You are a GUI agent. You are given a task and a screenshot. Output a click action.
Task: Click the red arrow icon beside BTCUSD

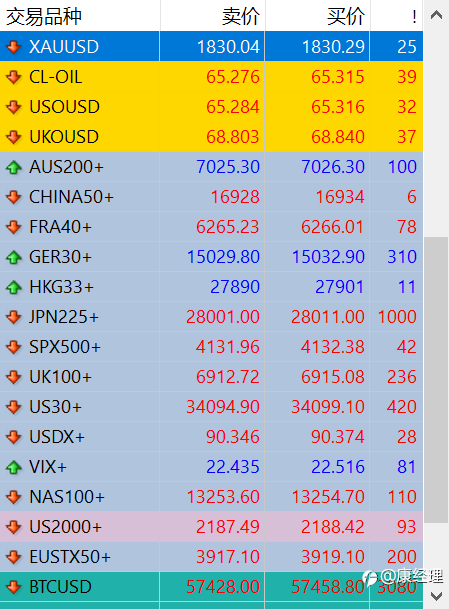click(14, 587)
